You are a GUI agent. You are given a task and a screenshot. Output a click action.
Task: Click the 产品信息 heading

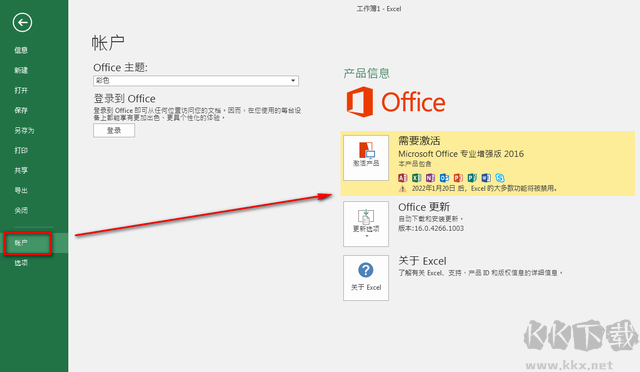367,74
